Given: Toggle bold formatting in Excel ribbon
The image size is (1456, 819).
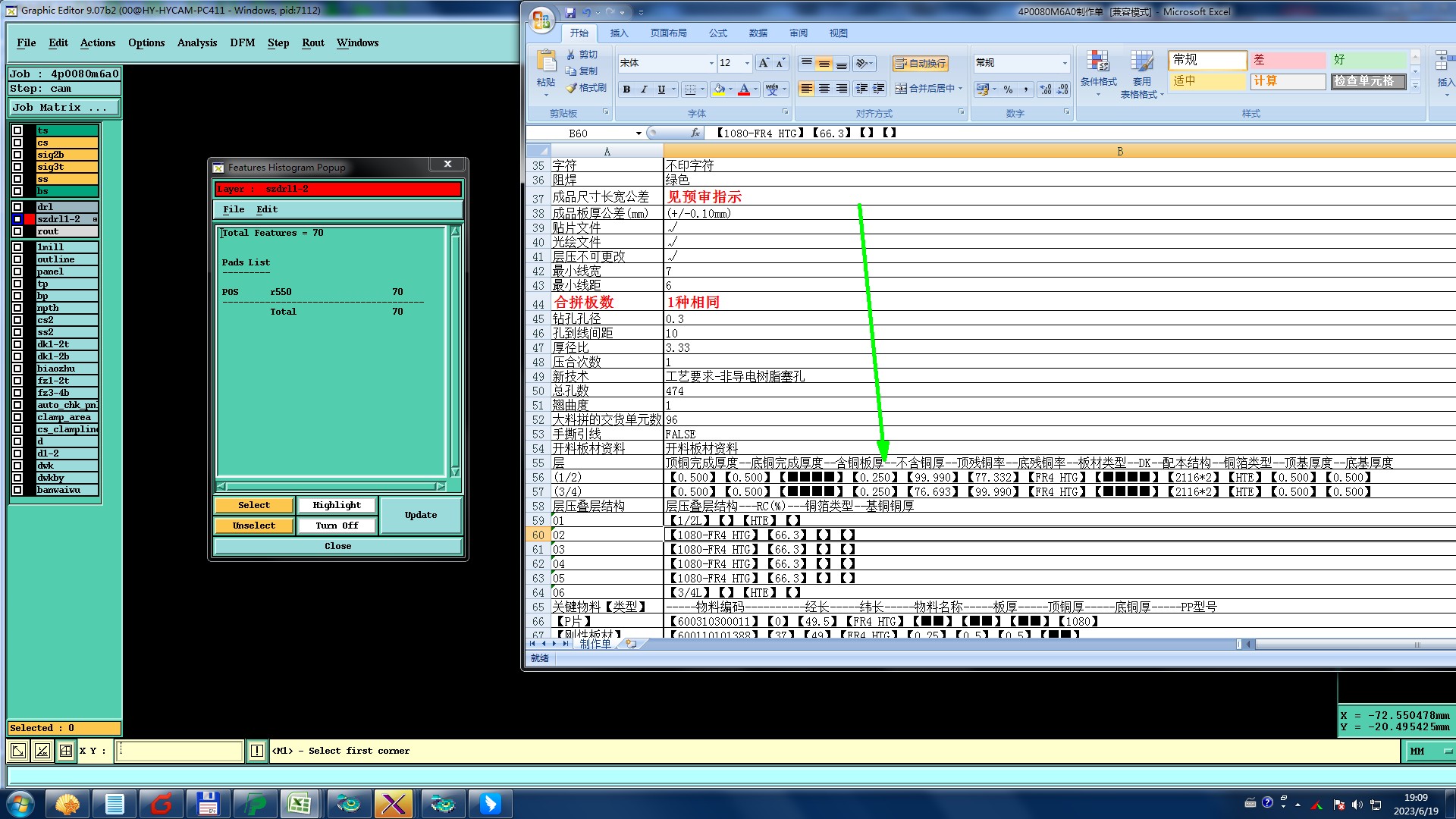Looking at the screenshot, I should pyautogui.click(x=626, y=89).
